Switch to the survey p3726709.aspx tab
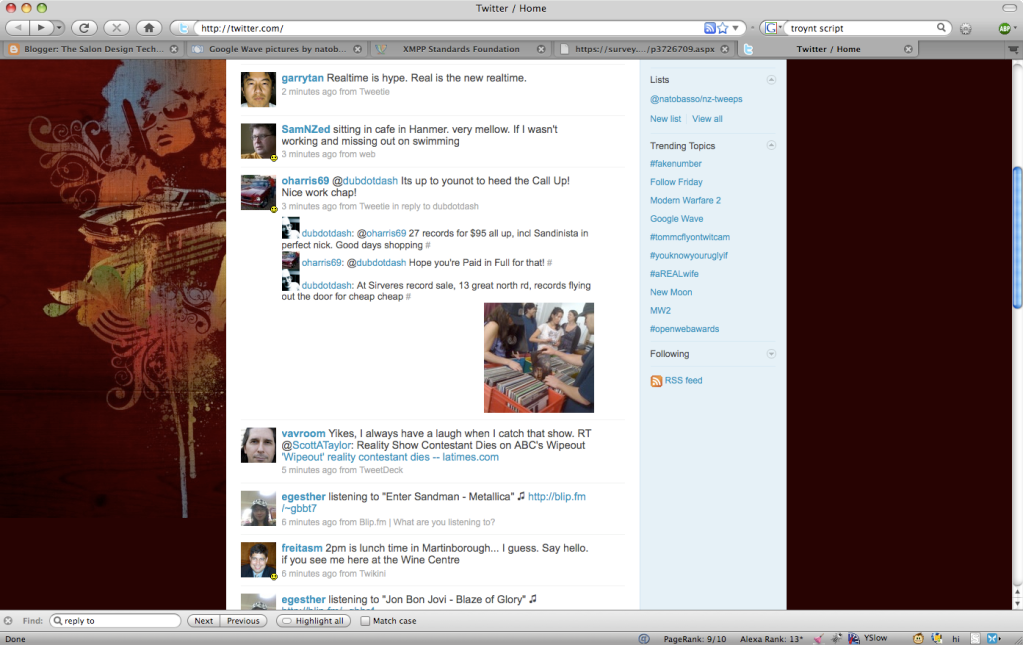This screenshot has height=645, width=1023. (644, 49)
